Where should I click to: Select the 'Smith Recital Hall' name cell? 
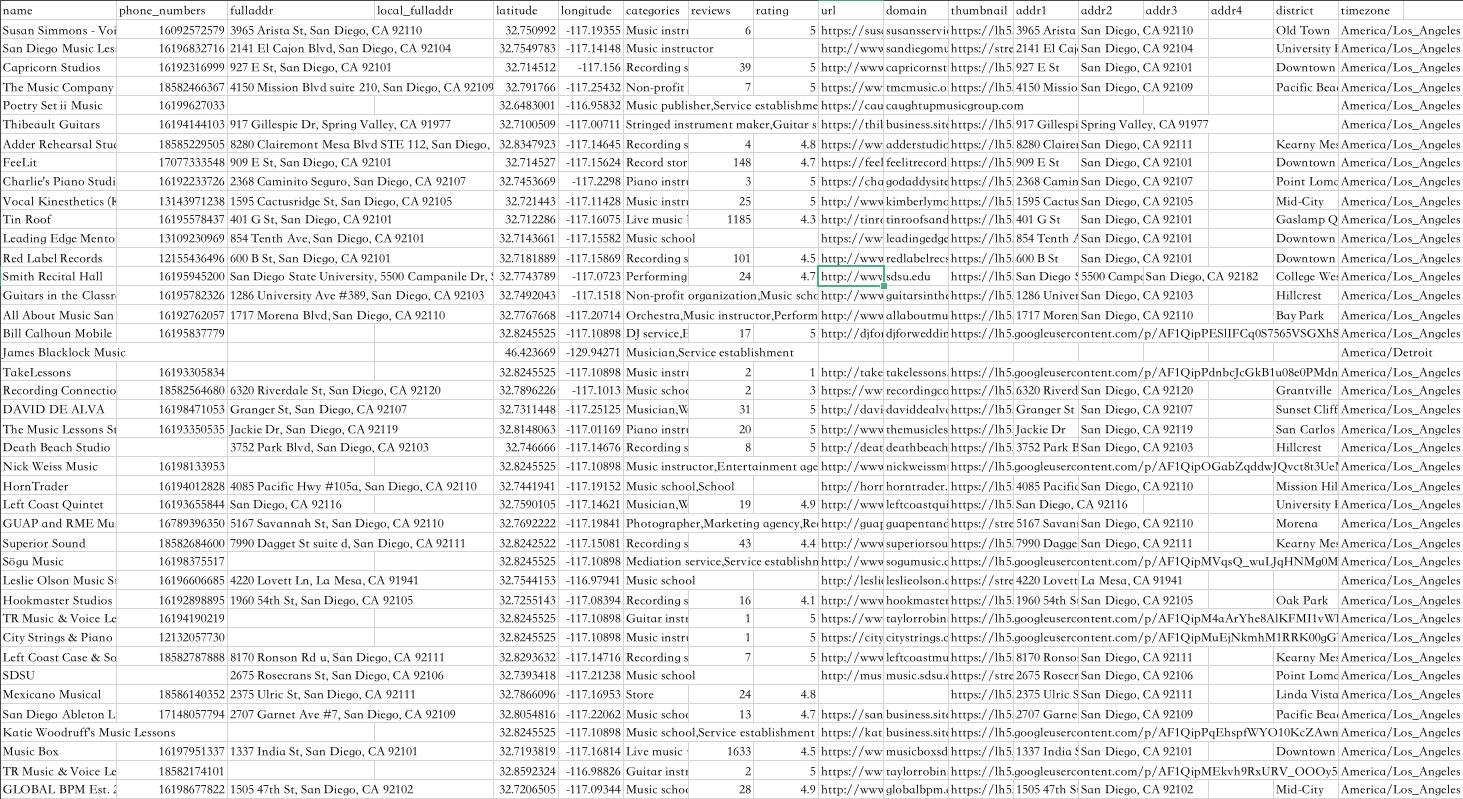[58, 276]
